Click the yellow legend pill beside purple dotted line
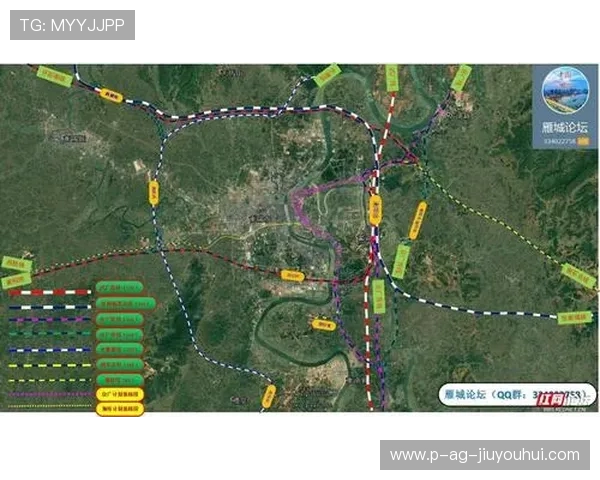This screenshot has height=480, width=600. coord(122,394)
